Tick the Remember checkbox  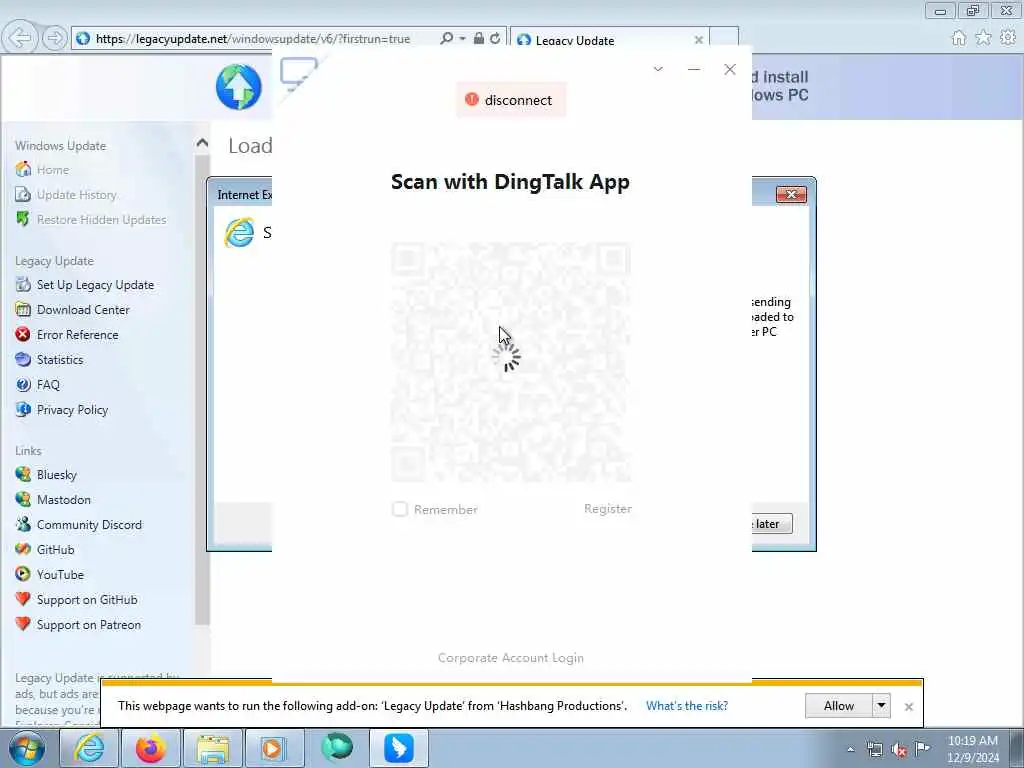pos(400,509)
